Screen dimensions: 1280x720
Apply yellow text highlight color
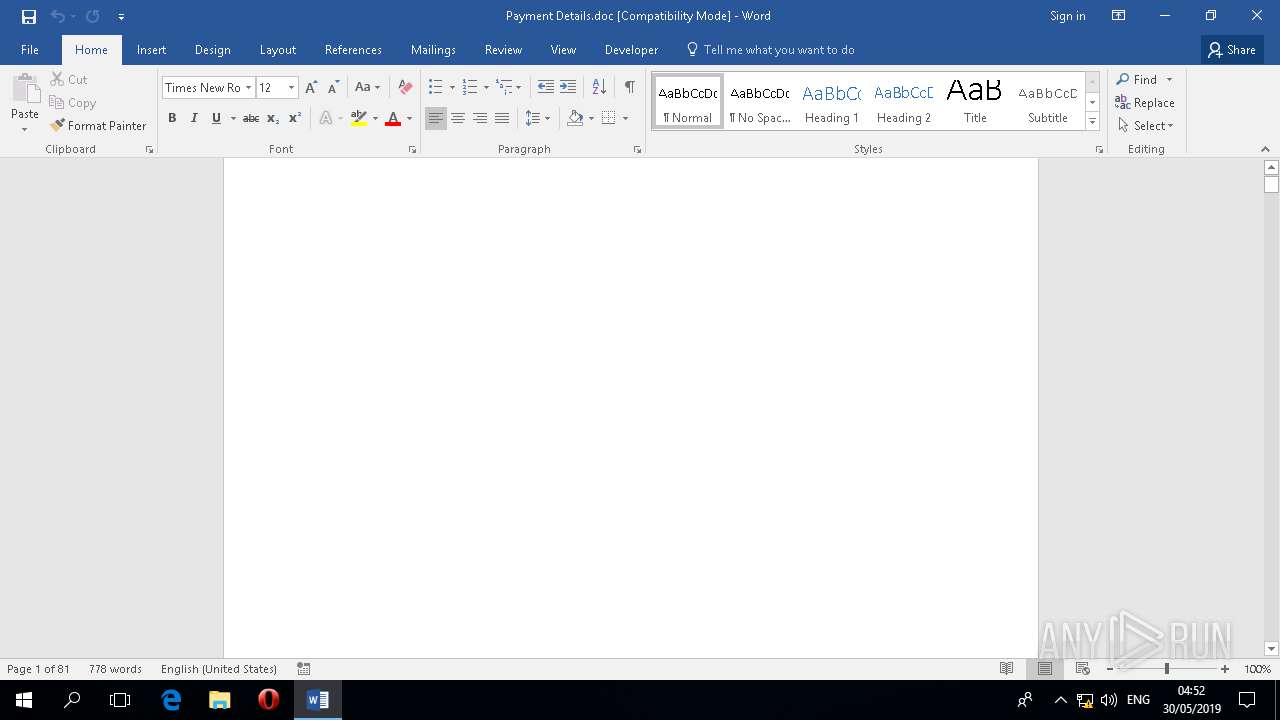click(x=359, y=118)
